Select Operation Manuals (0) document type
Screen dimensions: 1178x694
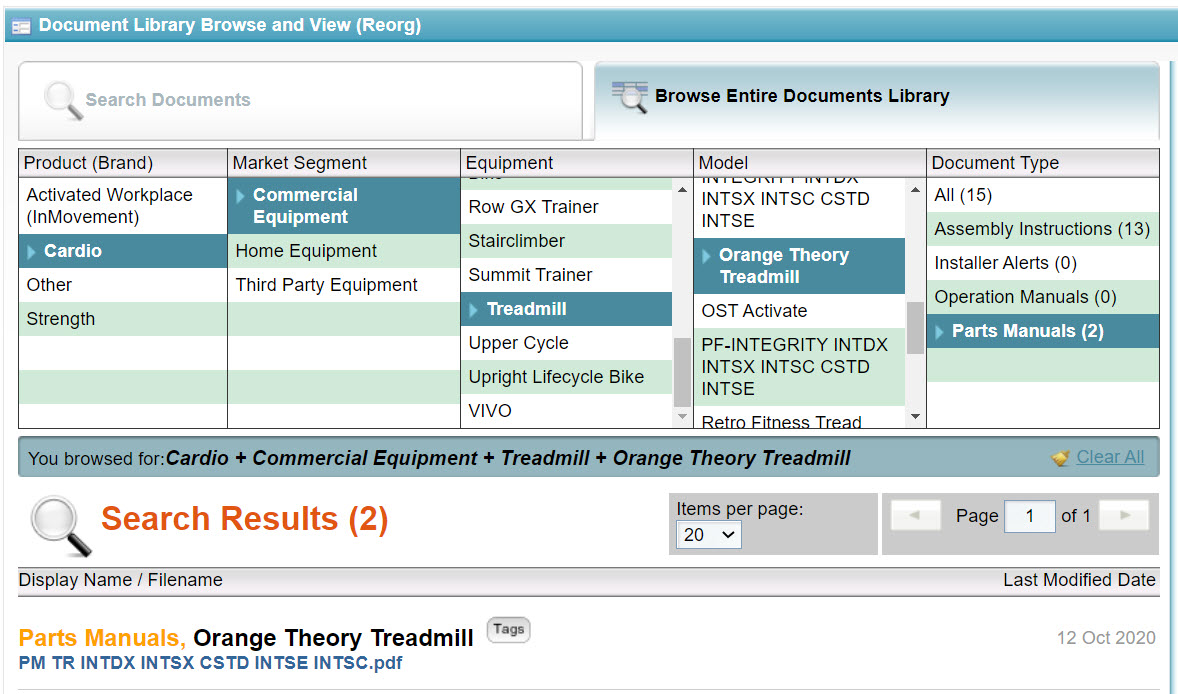[1043, 297]
